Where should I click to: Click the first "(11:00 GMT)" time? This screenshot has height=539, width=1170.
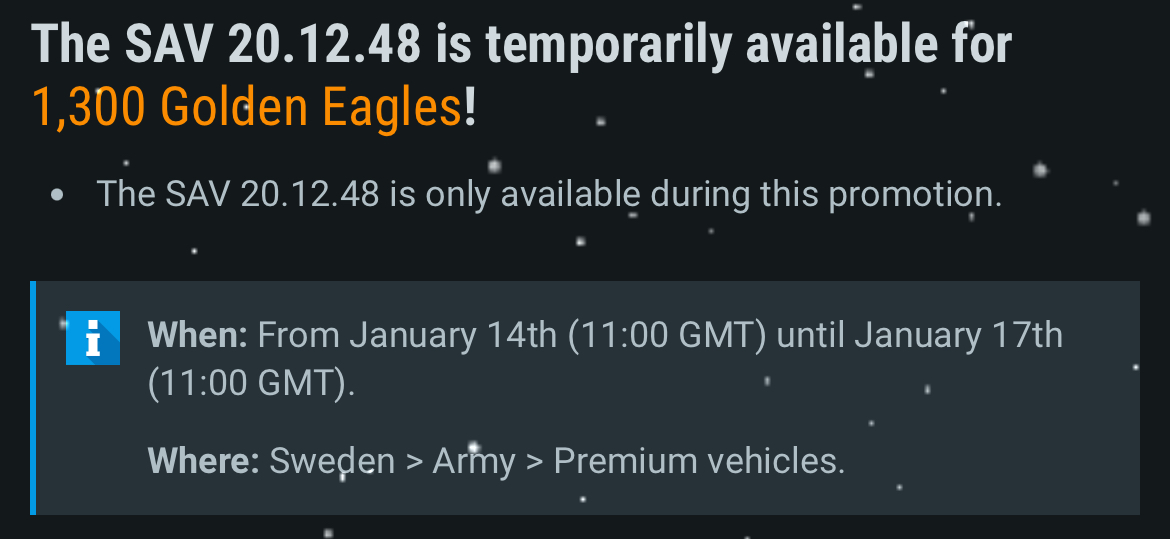[x=667, y=335]
